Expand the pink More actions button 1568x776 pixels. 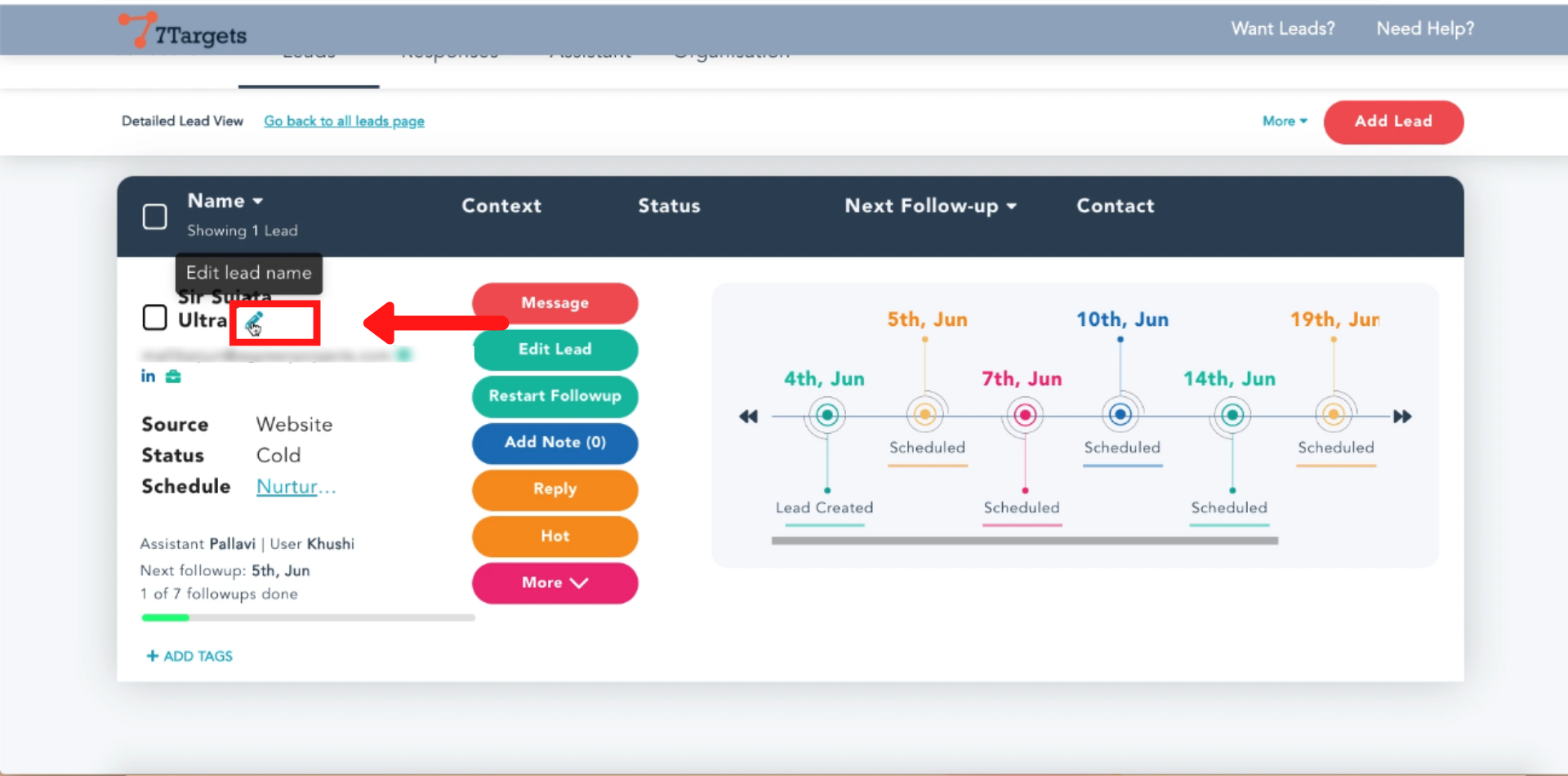tap(555, 583)
